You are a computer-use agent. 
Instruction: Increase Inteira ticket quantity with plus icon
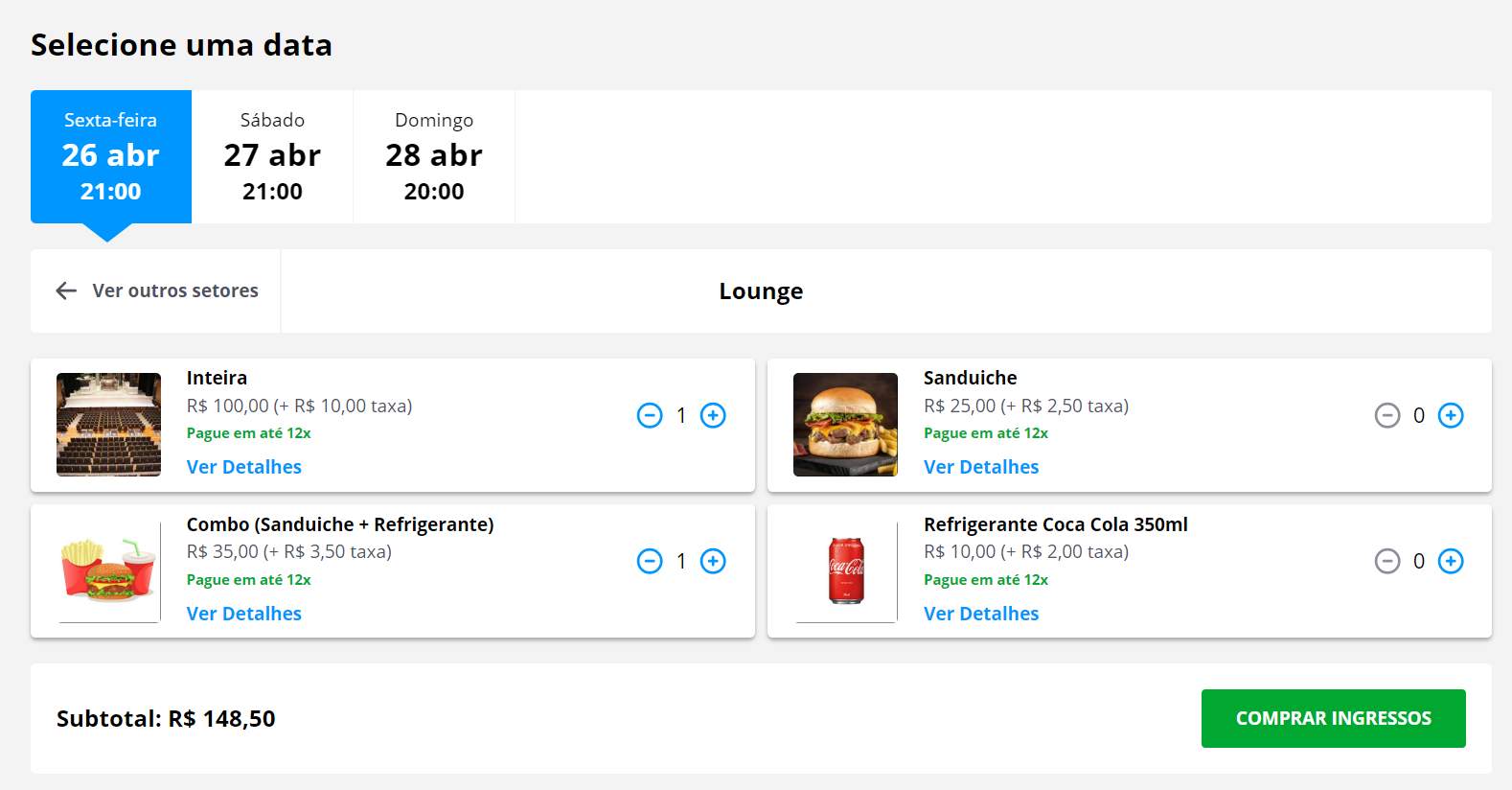coord(713,415)
